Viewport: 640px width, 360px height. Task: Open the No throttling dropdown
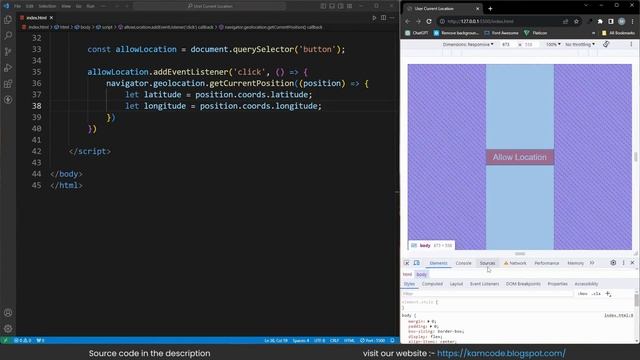tap(580, 44)
